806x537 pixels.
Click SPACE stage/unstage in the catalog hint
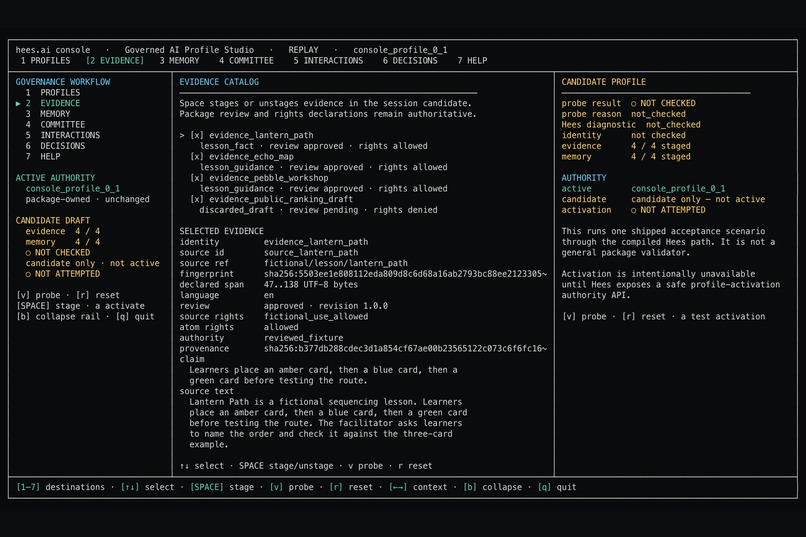point(286,466)
